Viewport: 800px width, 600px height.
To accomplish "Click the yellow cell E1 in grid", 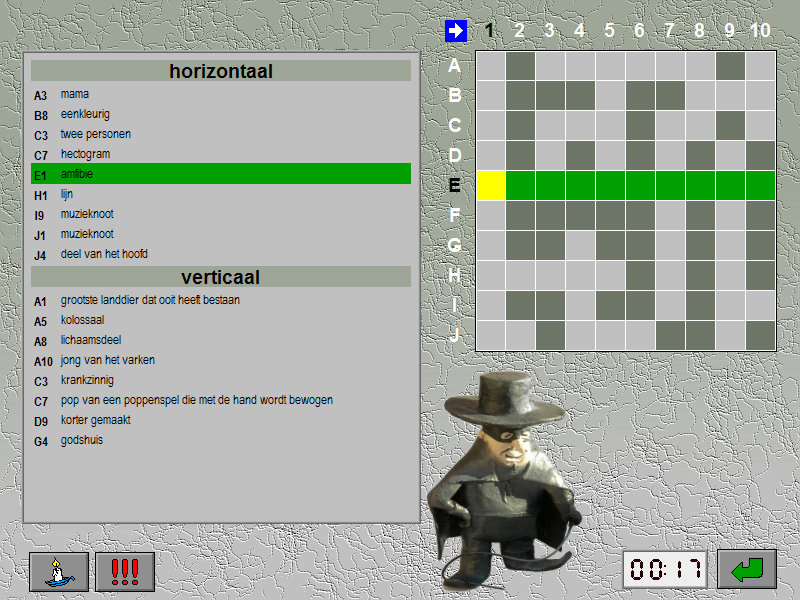I will click(x=491, y=186).
